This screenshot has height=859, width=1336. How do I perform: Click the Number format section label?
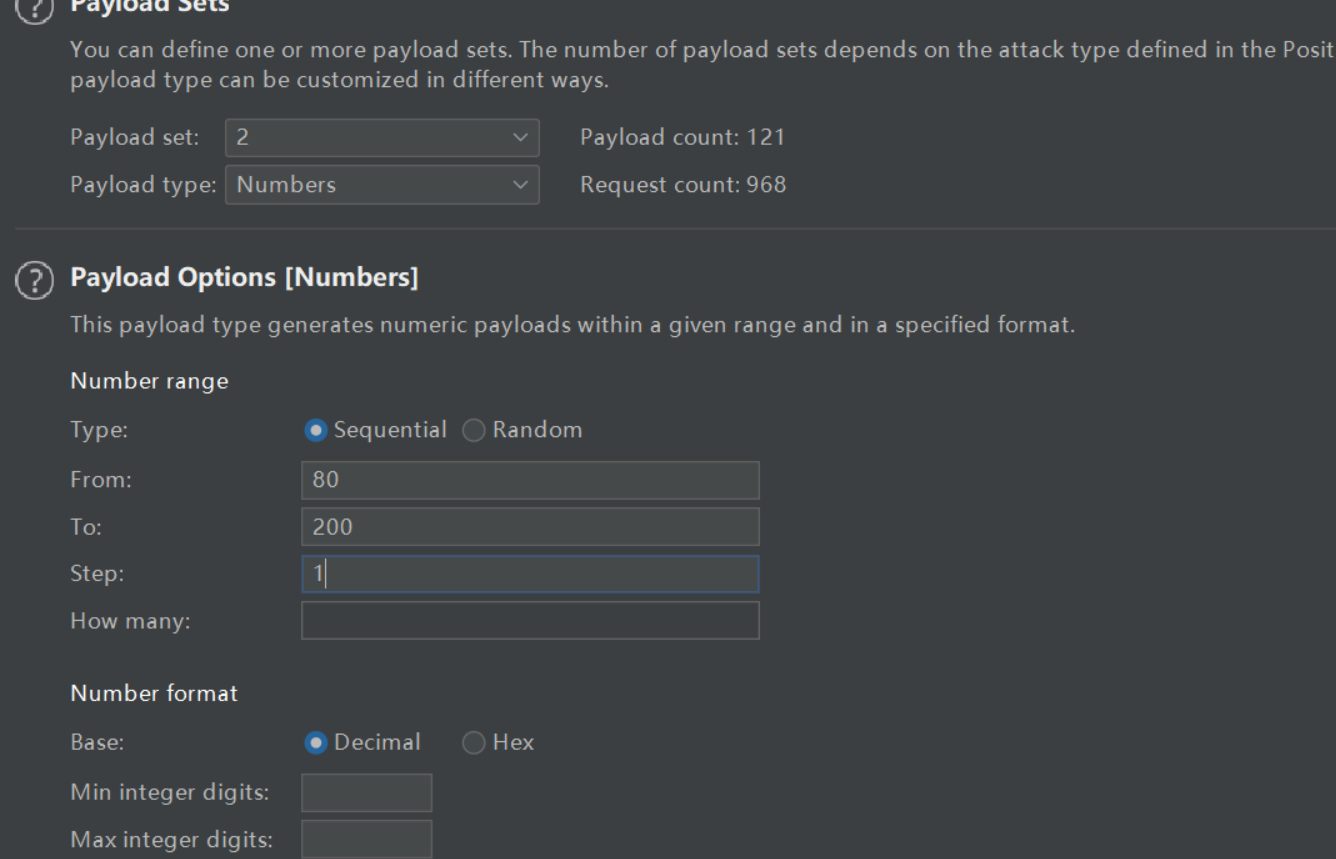click(154, 693)
